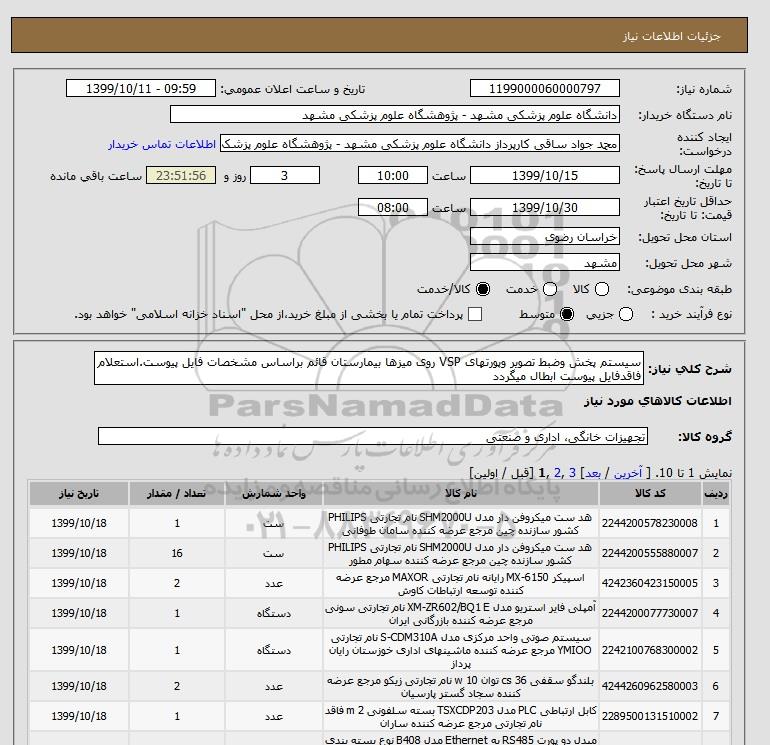
Task: Select product code 4242360423150005
Action: click(x=650, y=583)
